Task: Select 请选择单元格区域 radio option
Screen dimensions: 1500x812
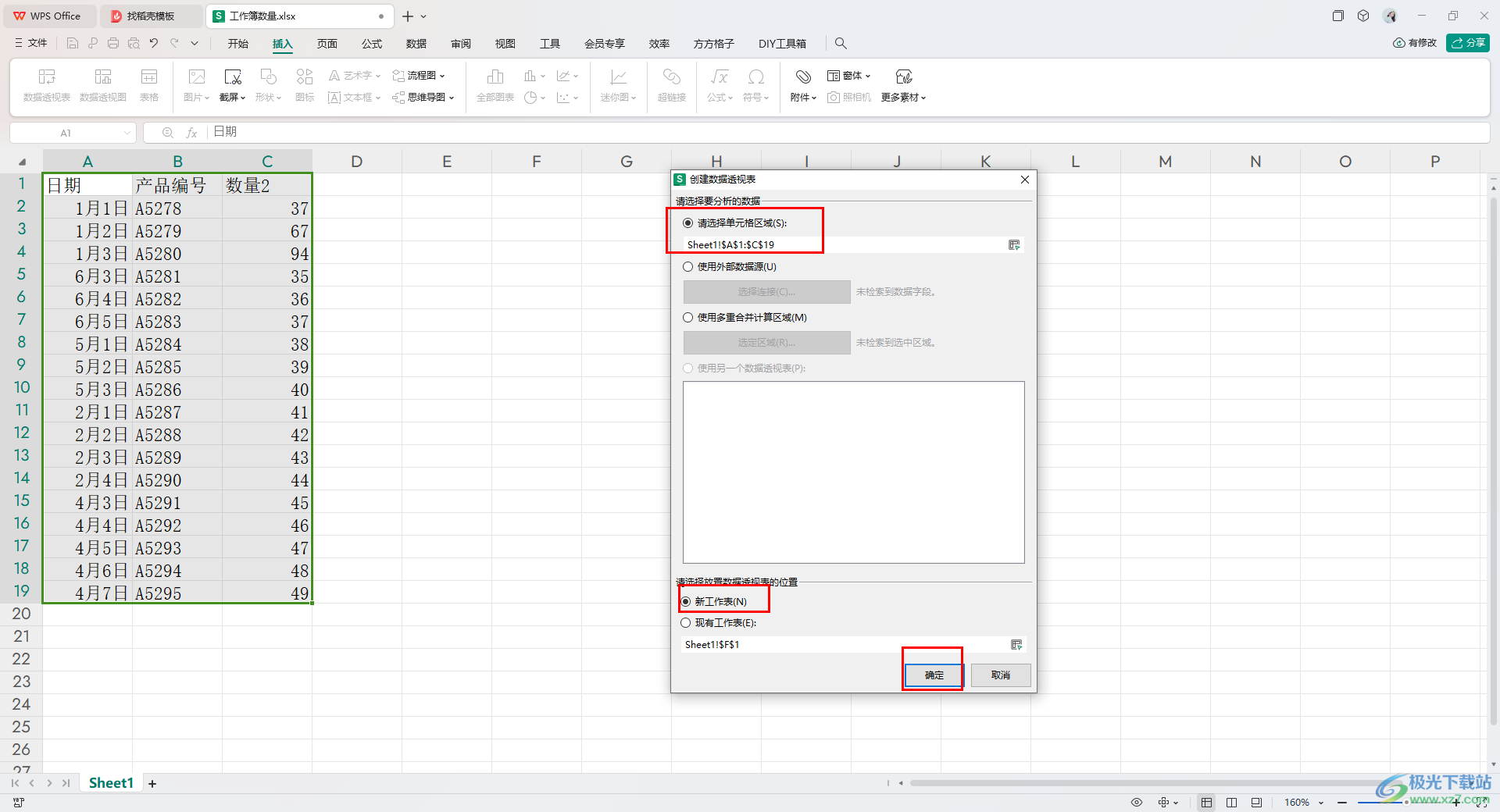Action: (x=688, y=223)
